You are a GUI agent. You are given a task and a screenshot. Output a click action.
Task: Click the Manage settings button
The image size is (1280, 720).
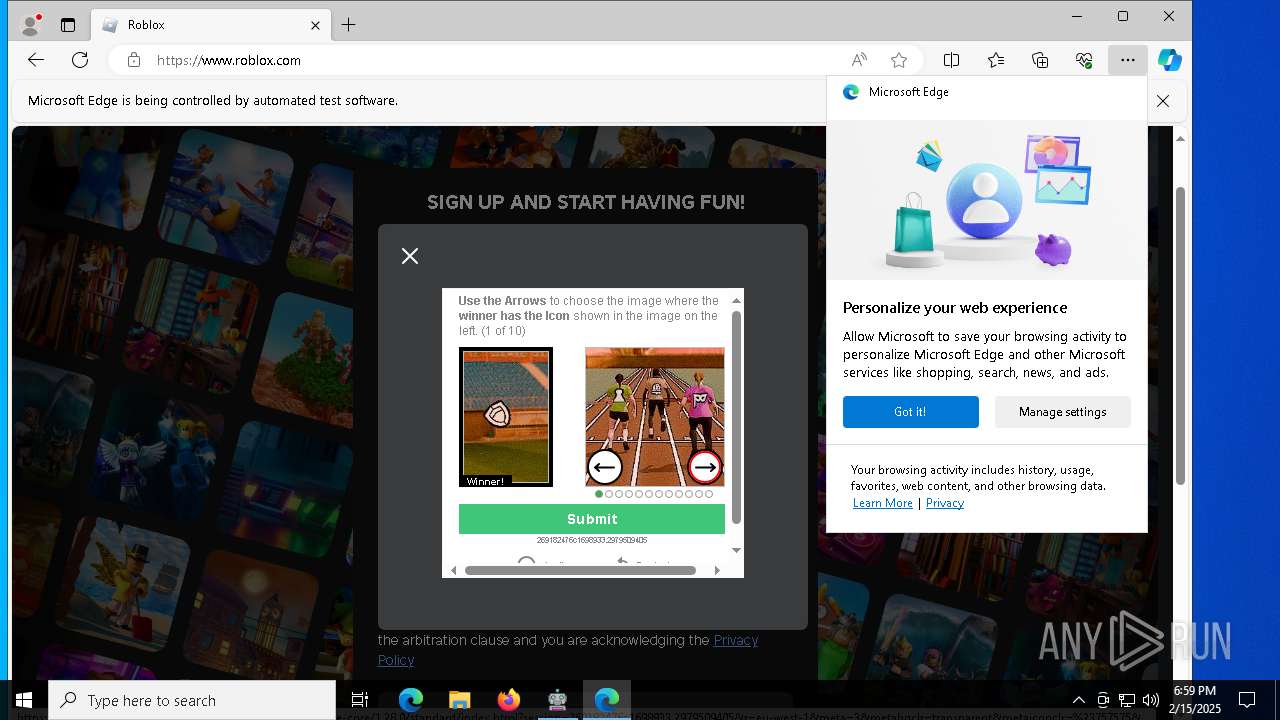coord(1062,412)
